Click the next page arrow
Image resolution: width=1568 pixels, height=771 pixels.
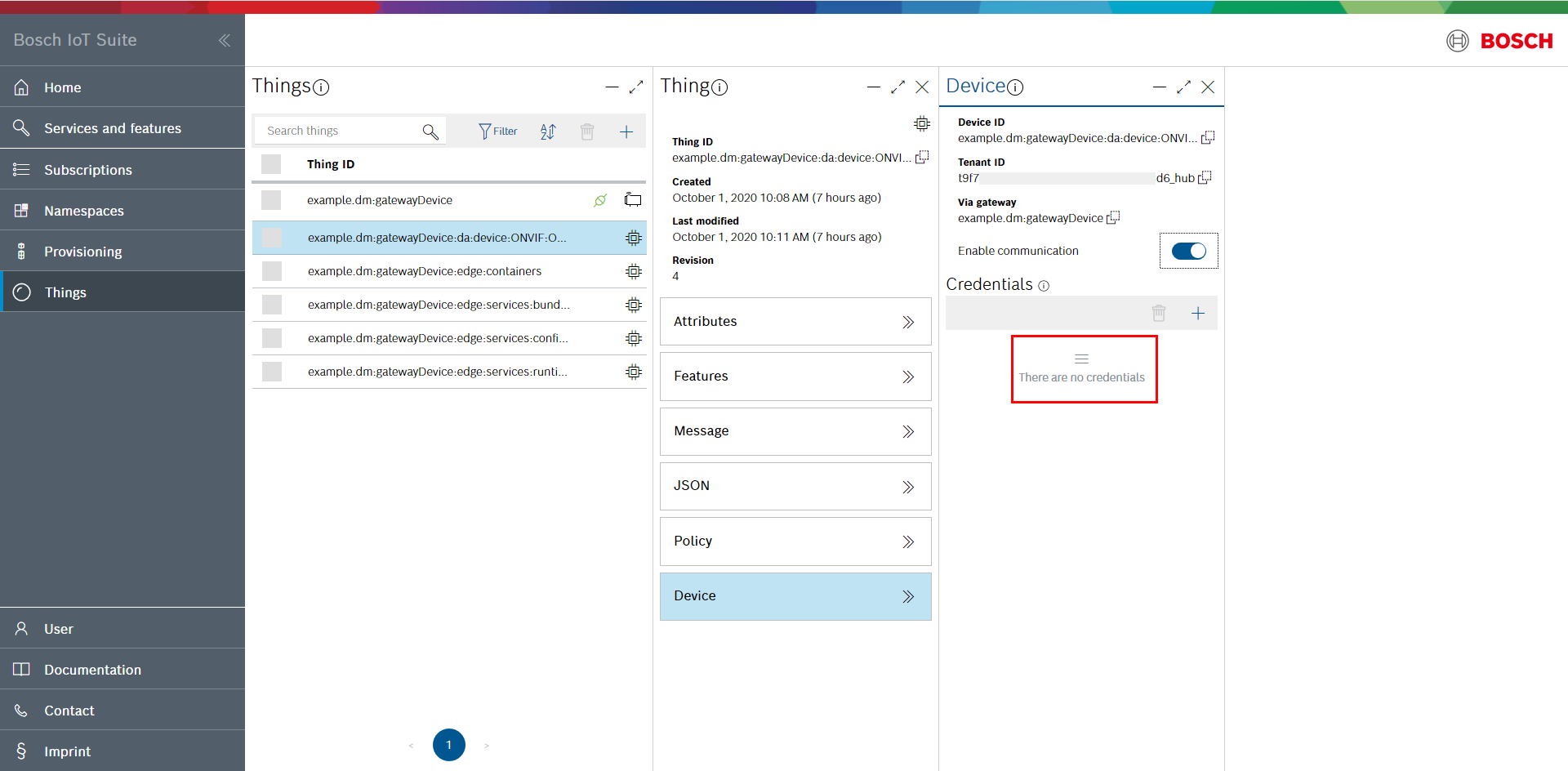pyautogui.click(x=487, y=745)
